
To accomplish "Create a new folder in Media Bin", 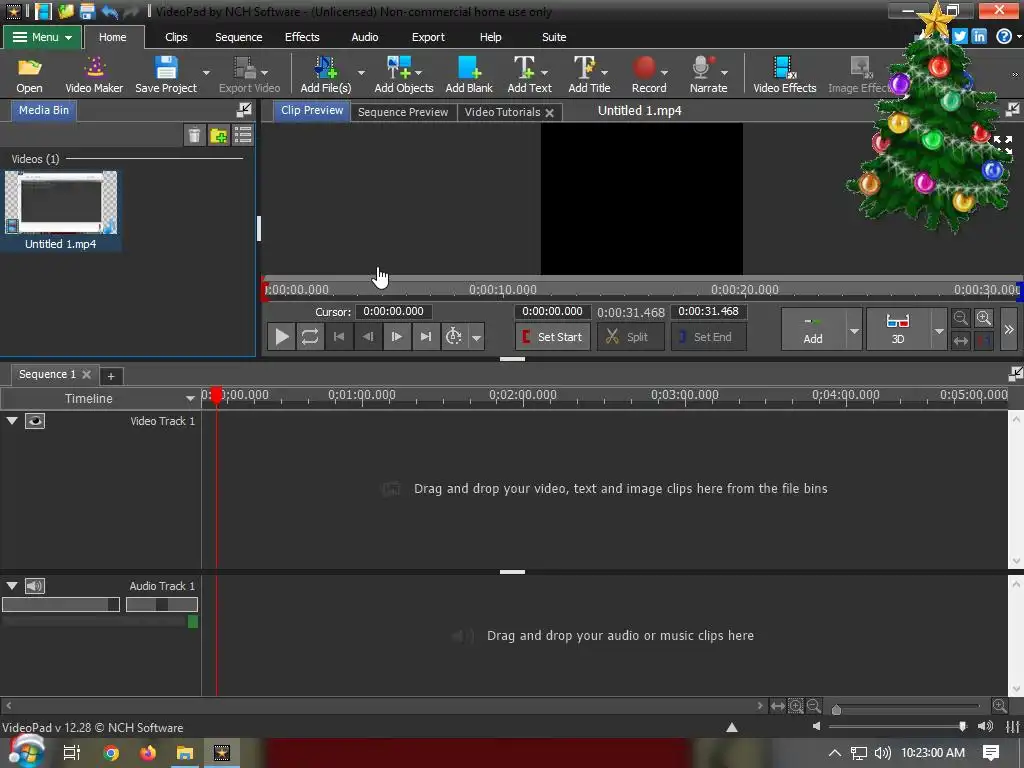I will pos(218,135).
